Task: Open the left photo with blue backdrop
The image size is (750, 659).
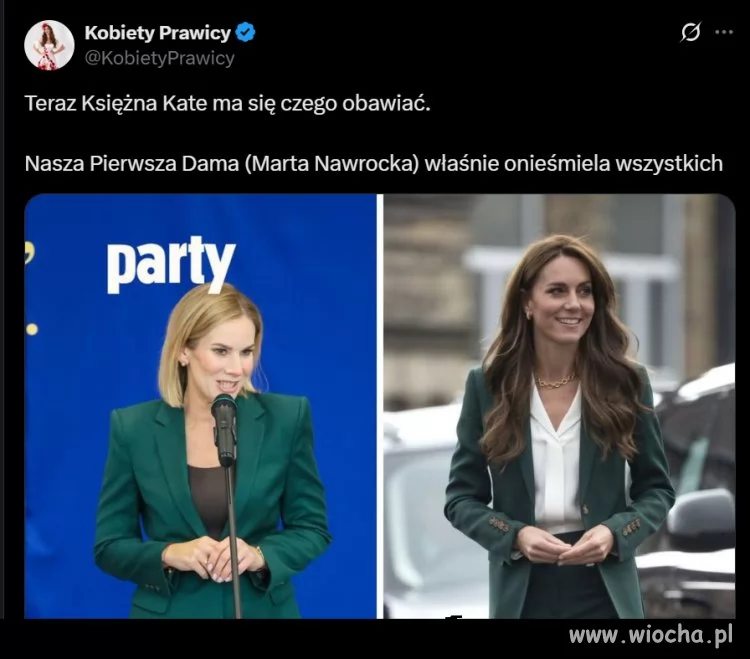Action: point(200,406)
